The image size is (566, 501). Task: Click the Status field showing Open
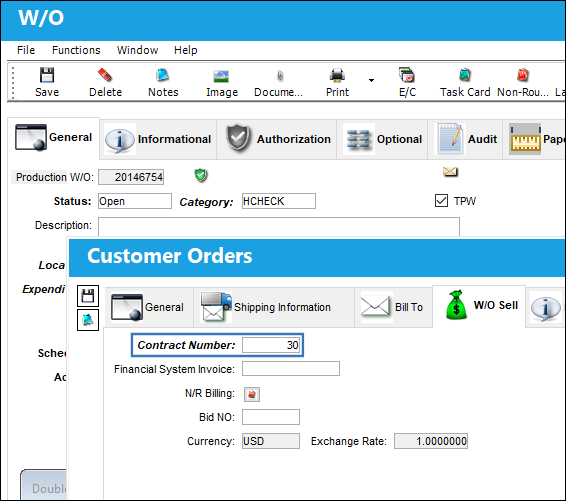tap(135, 201)
